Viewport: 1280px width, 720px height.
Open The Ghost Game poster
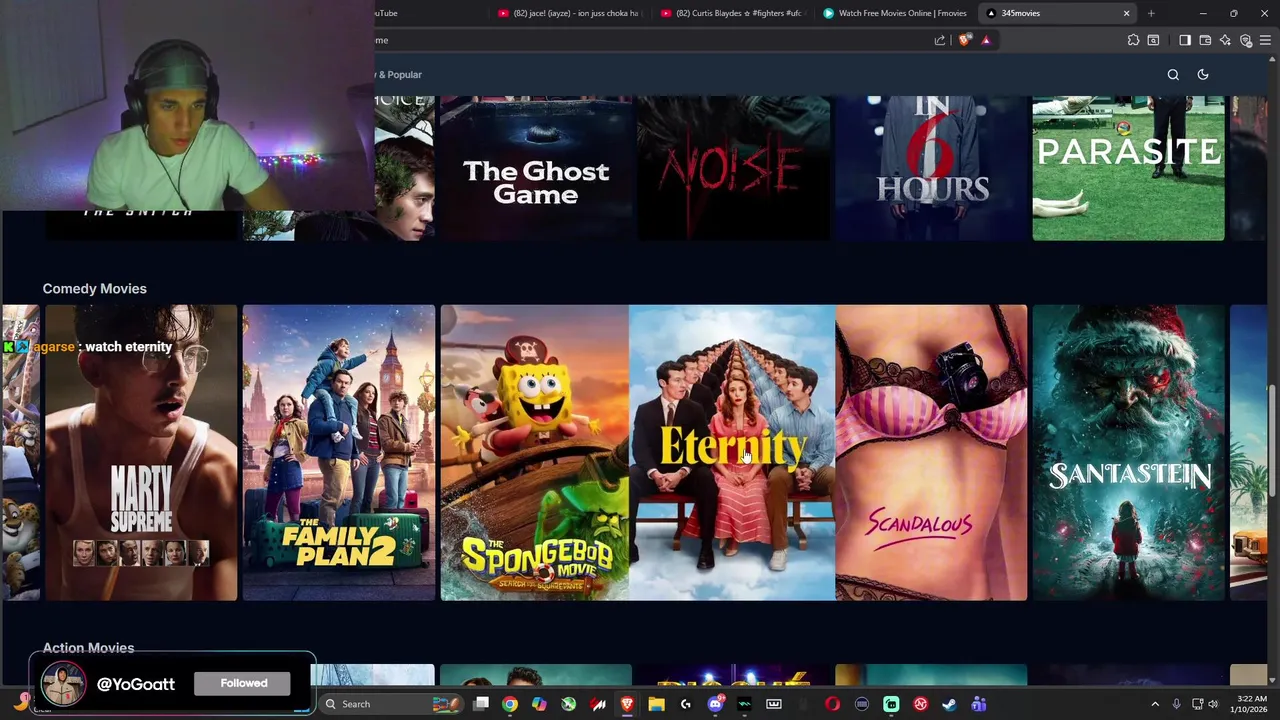coord(536,168)
